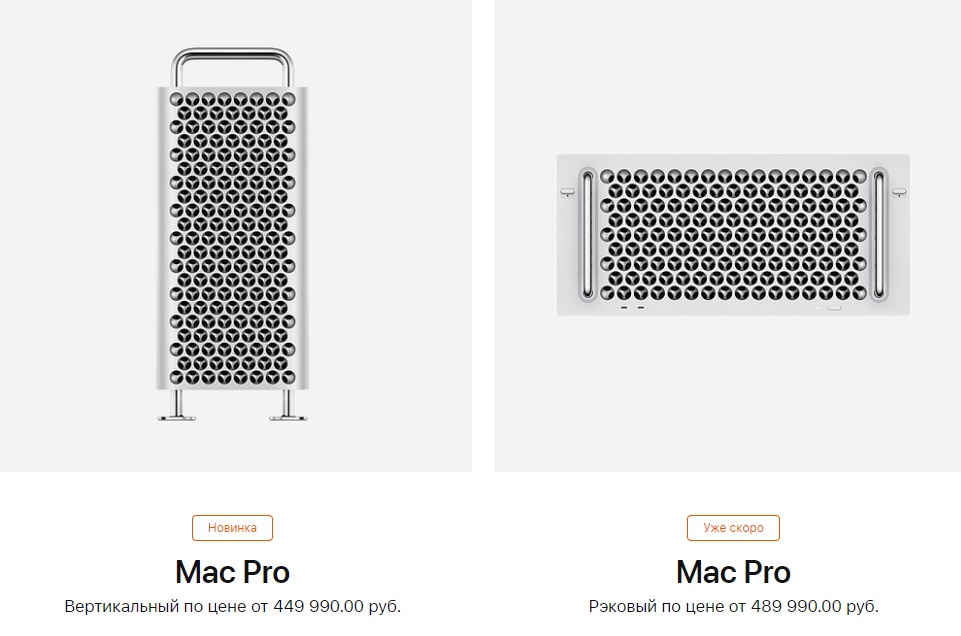The width and height of the screenshot is (961, 636).
Task: Click the orange 'Уже скоро' badge
Action: [x=733, y=528]
